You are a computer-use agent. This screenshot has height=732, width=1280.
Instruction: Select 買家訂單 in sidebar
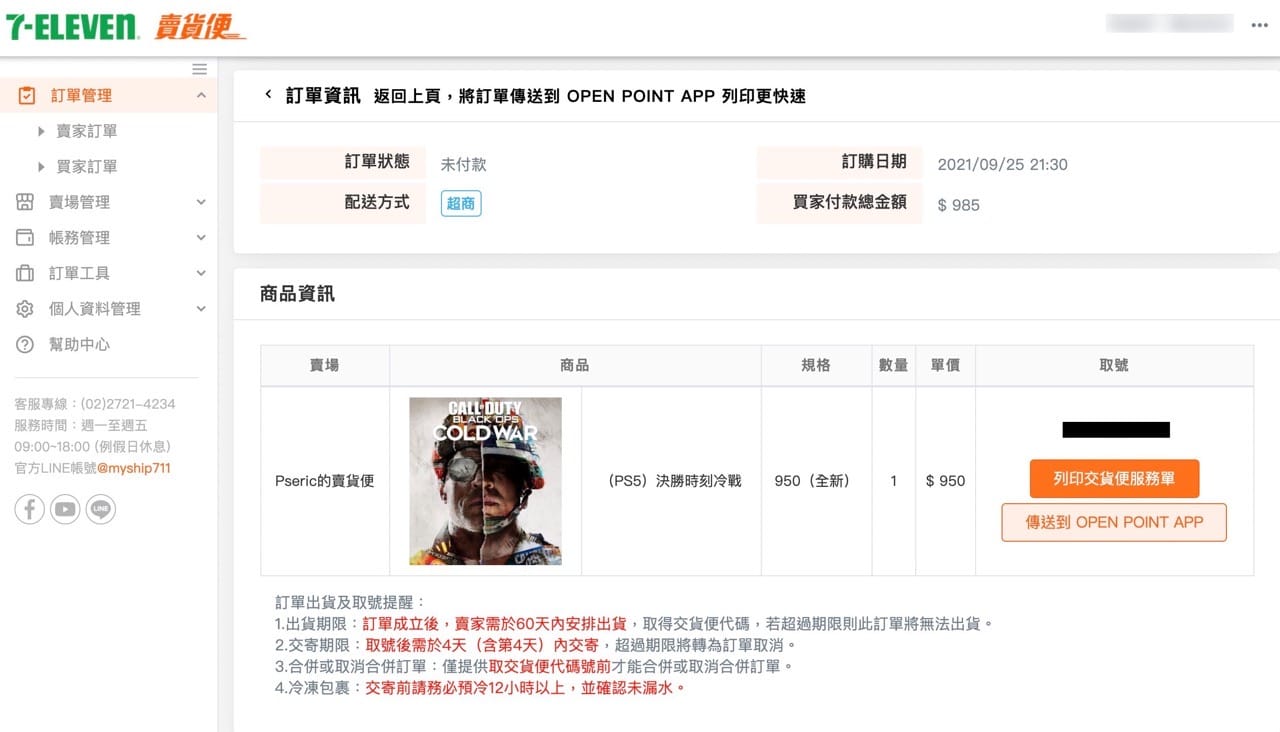(87, 166)
